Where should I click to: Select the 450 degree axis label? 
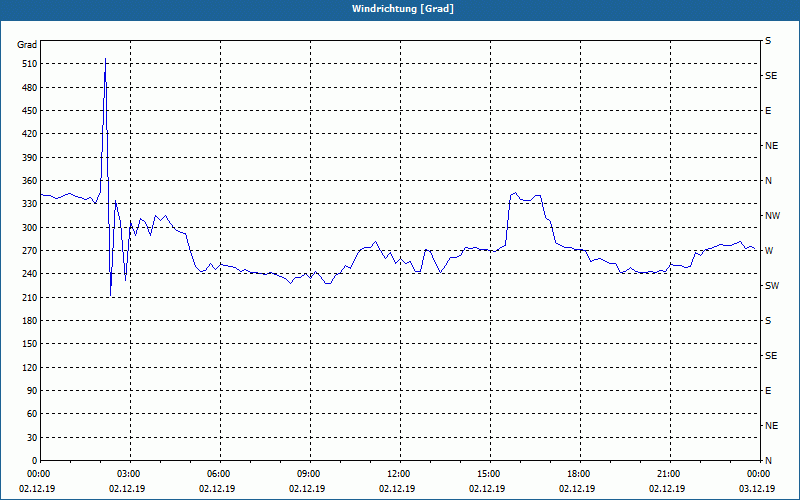click(30, 111)
